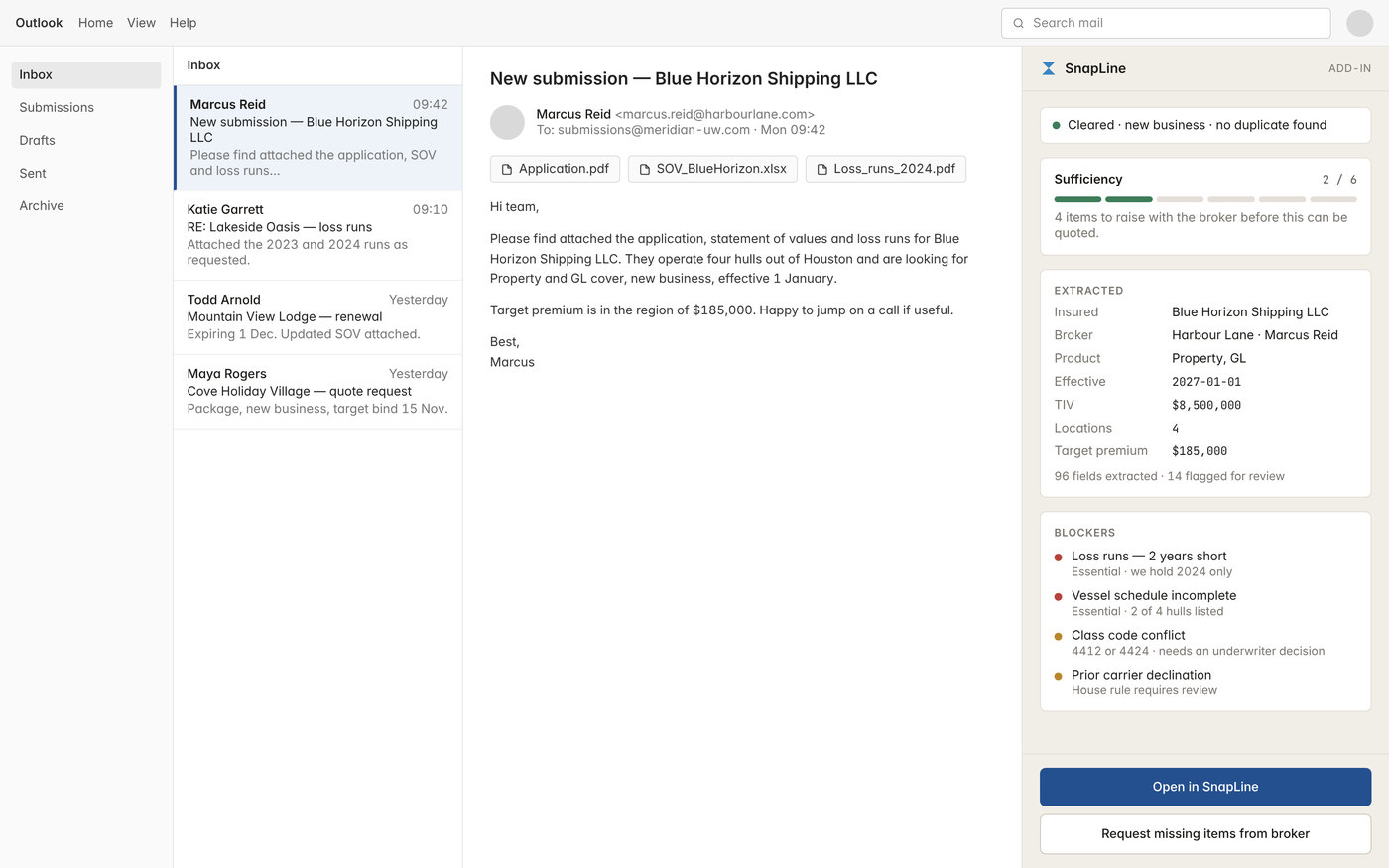
Task: Open the SOV_BlueHorizon.xlsx attachment
Action: (712, 169)
